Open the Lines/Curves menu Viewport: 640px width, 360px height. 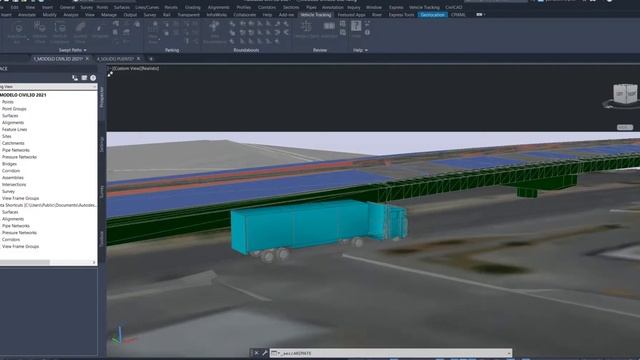coord(147,7)
